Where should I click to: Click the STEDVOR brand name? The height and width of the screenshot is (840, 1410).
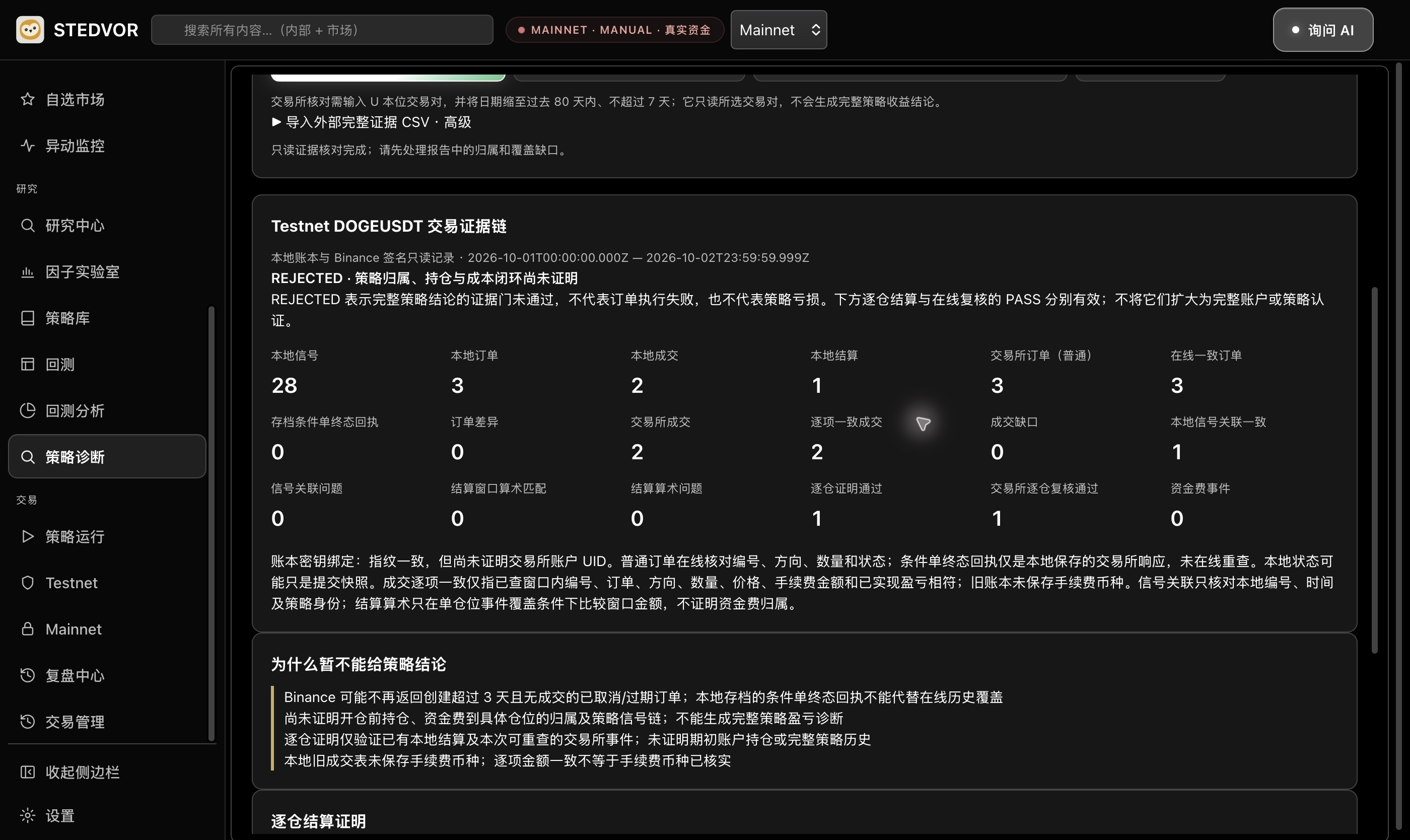click(x=96, y=30)
